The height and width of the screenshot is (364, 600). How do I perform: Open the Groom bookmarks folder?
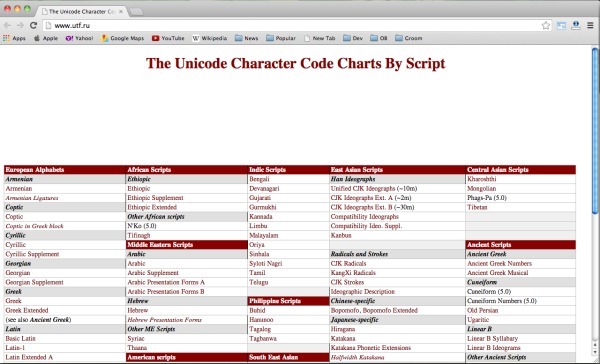click(x=409, y=38)
